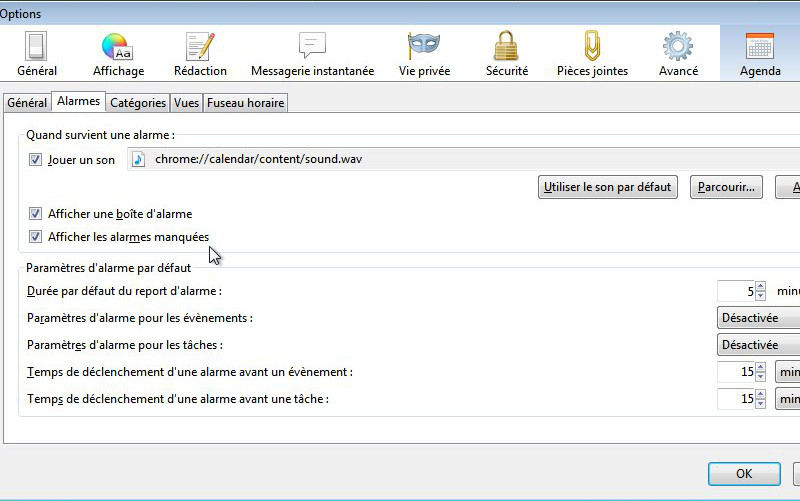Confirm with the OK button
The height and width of the screenshot is (501, 800).
pyautogui.click(x=744, y=474)
